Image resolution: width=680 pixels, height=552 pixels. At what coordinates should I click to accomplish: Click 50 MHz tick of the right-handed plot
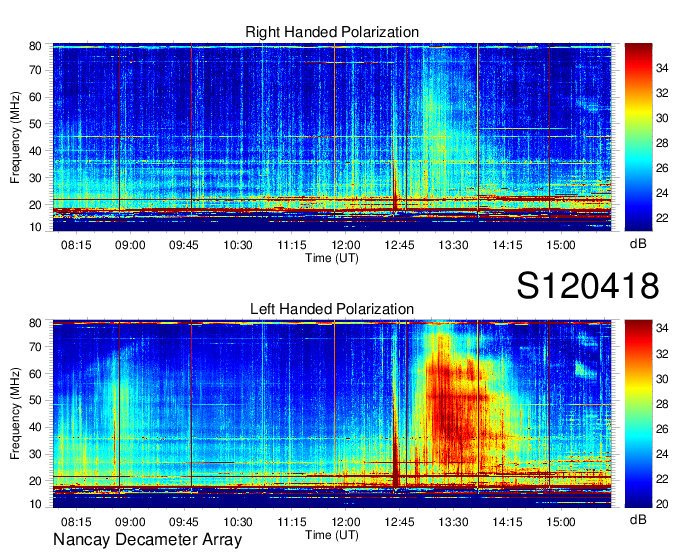35,124
